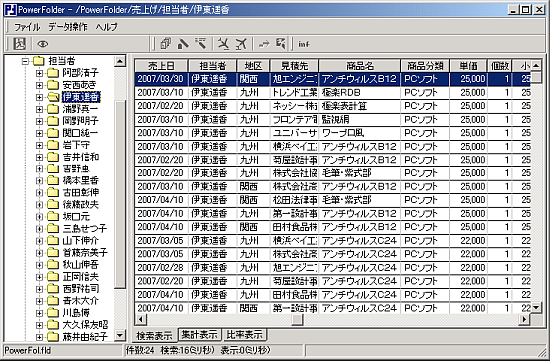Click the sheet edit icon beside inf

pyautogui.click(x=281, y=44)
